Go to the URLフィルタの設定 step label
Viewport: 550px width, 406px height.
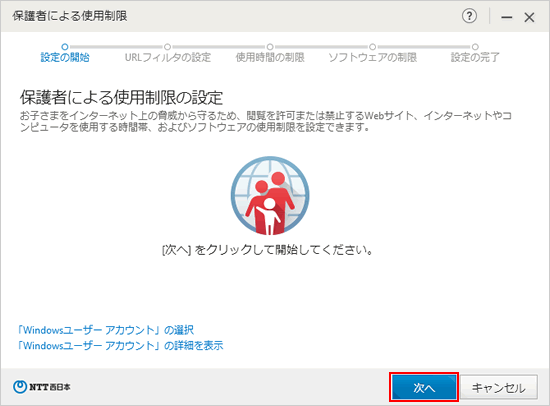(x=168, y=57)
